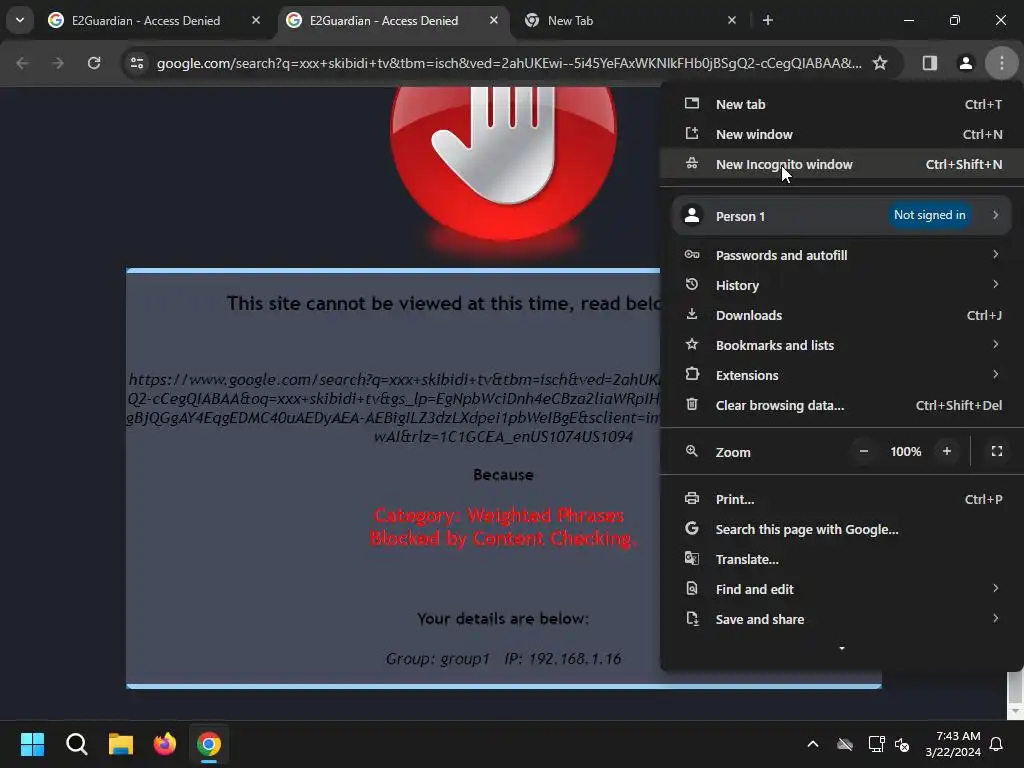The height and width of the screenshot is (768, 1024).
Task: Click the trash icon beside Clear browsing data
Action: (692, 404)
